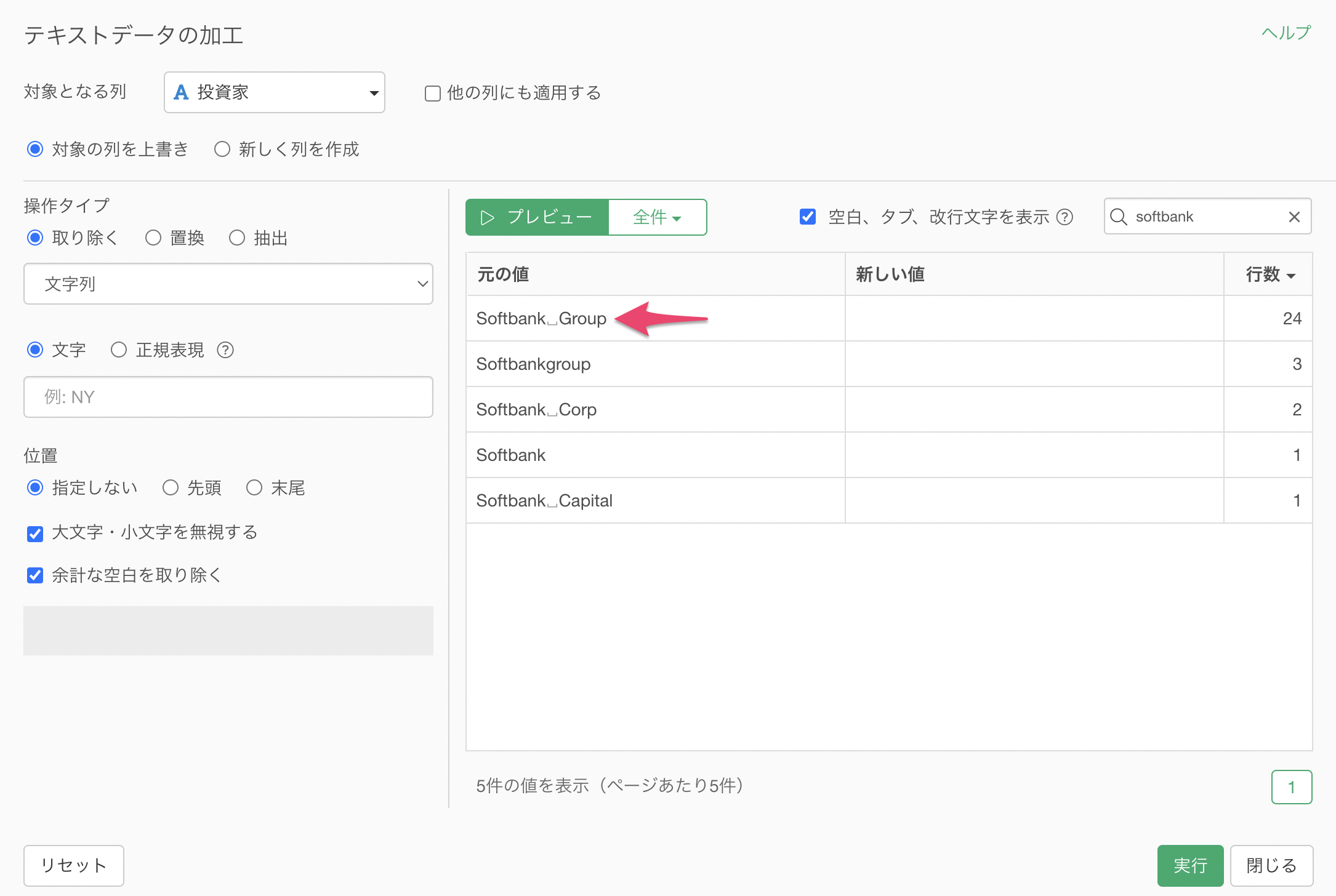Image resolution: width=1336 pixels, height=896 pixels.
Task: Select 置換 operation type
Action: coord(153,238)
